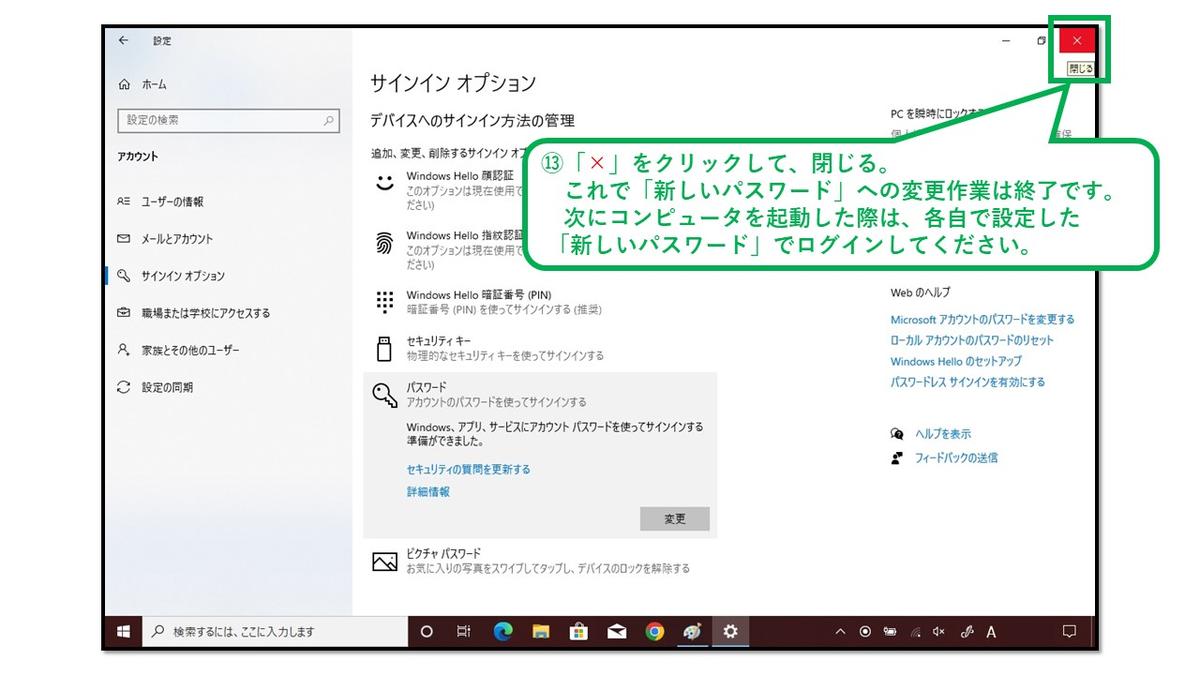1200x675 pixels.
Task: Go back using the settings back arrow
Action: [123, 40]
